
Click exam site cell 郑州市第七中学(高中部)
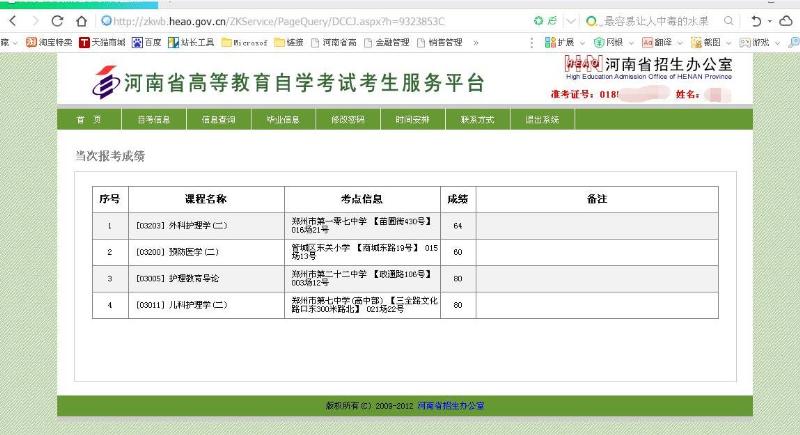[x=362, y=305]
